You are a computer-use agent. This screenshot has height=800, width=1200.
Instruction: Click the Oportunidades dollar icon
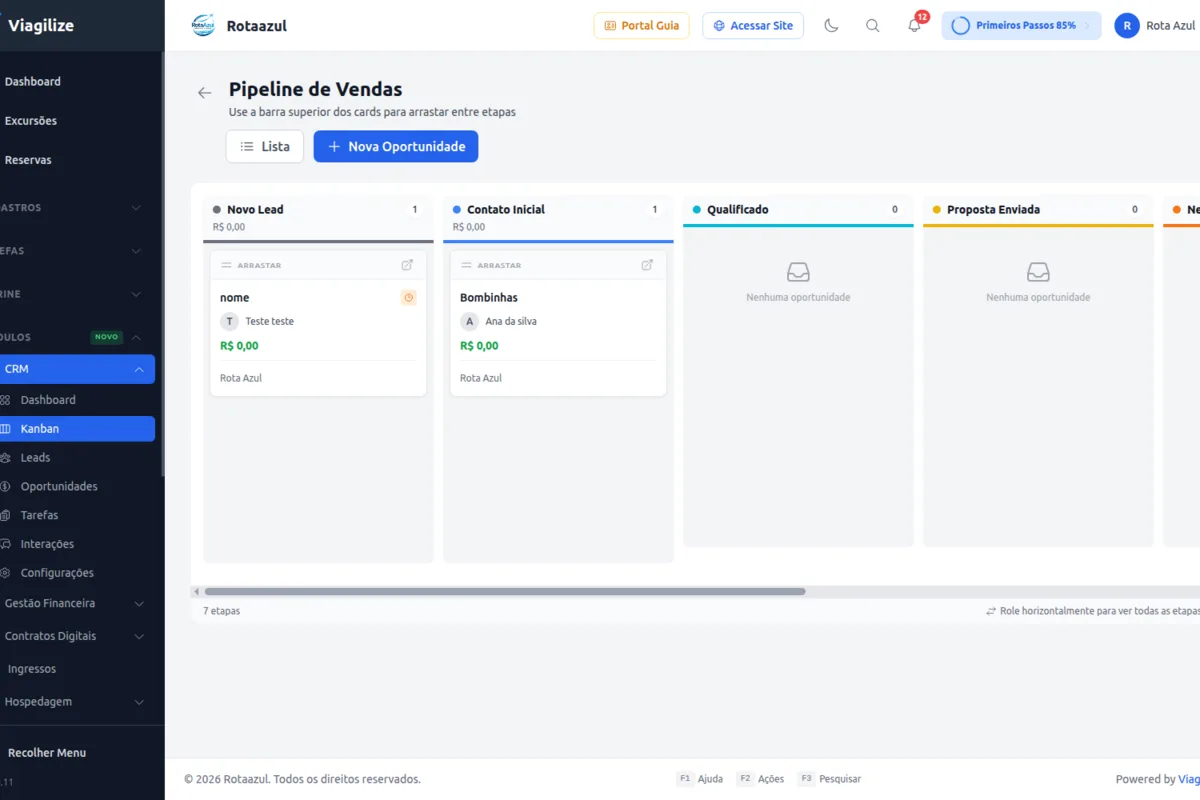(6, 487)
